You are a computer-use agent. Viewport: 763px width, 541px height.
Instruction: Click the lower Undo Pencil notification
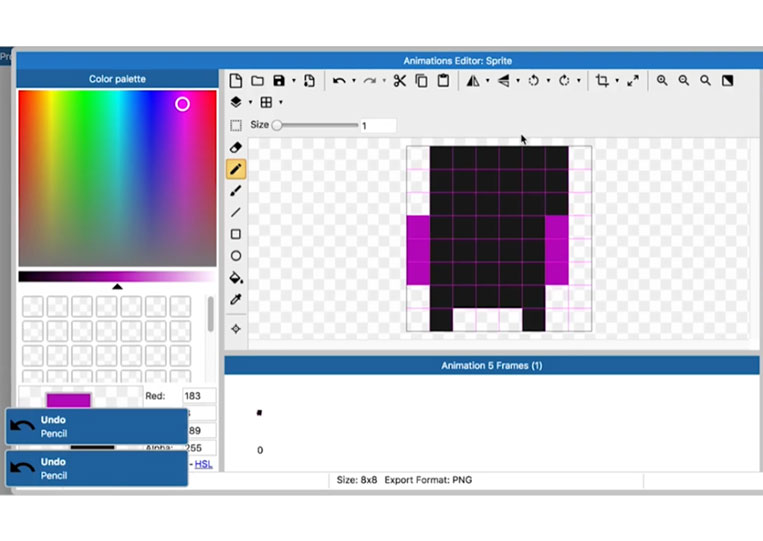96,469
